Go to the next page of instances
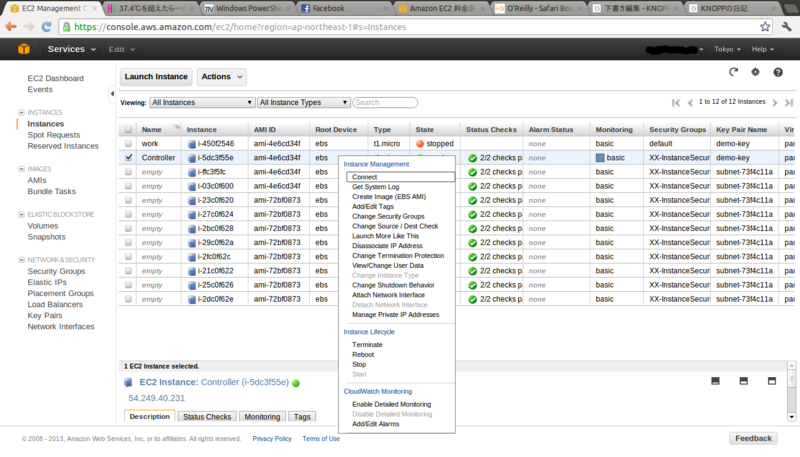The image size is (800, 457). [x=775, y=103]
